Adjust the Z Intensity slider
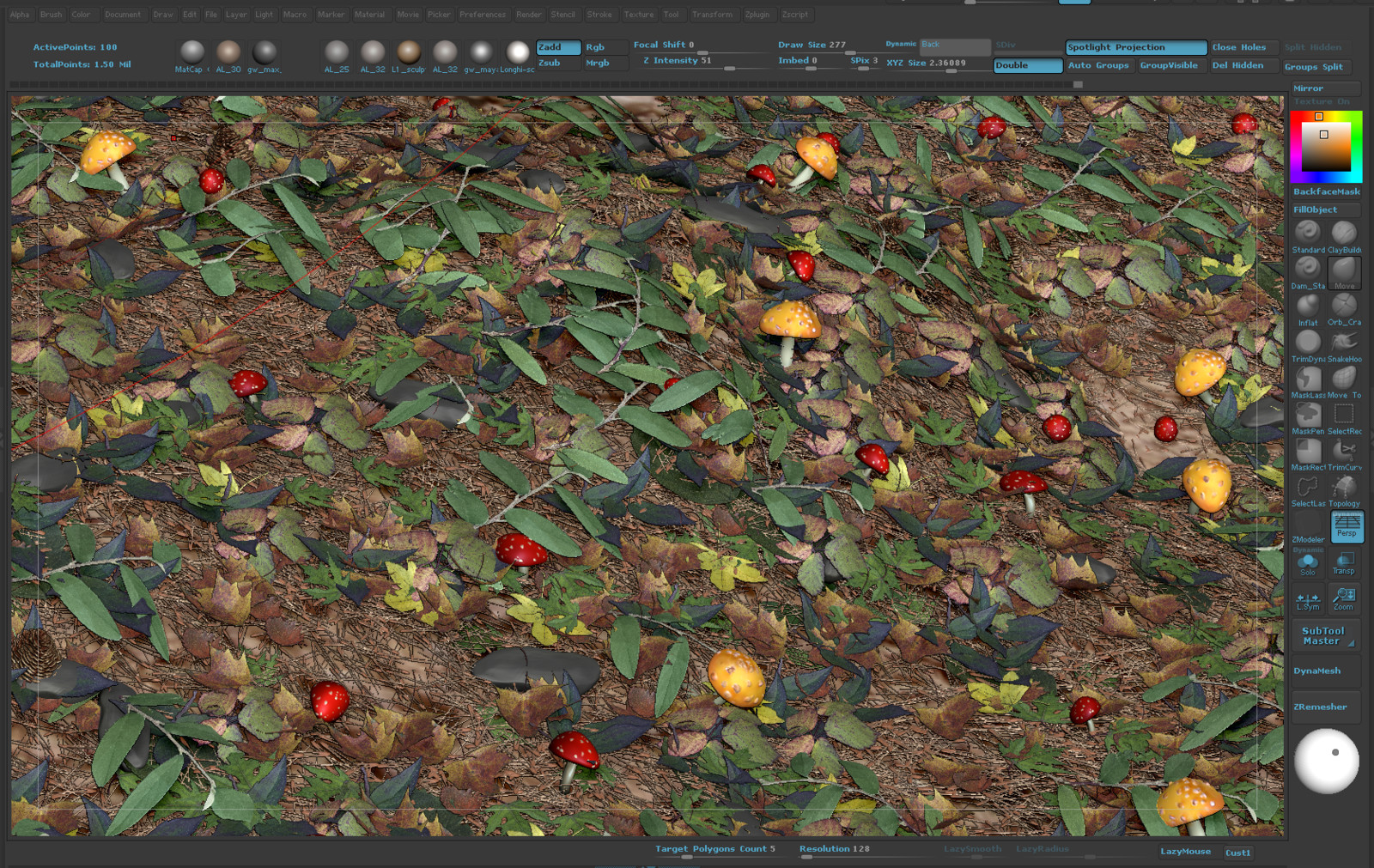 coord(704,62)
